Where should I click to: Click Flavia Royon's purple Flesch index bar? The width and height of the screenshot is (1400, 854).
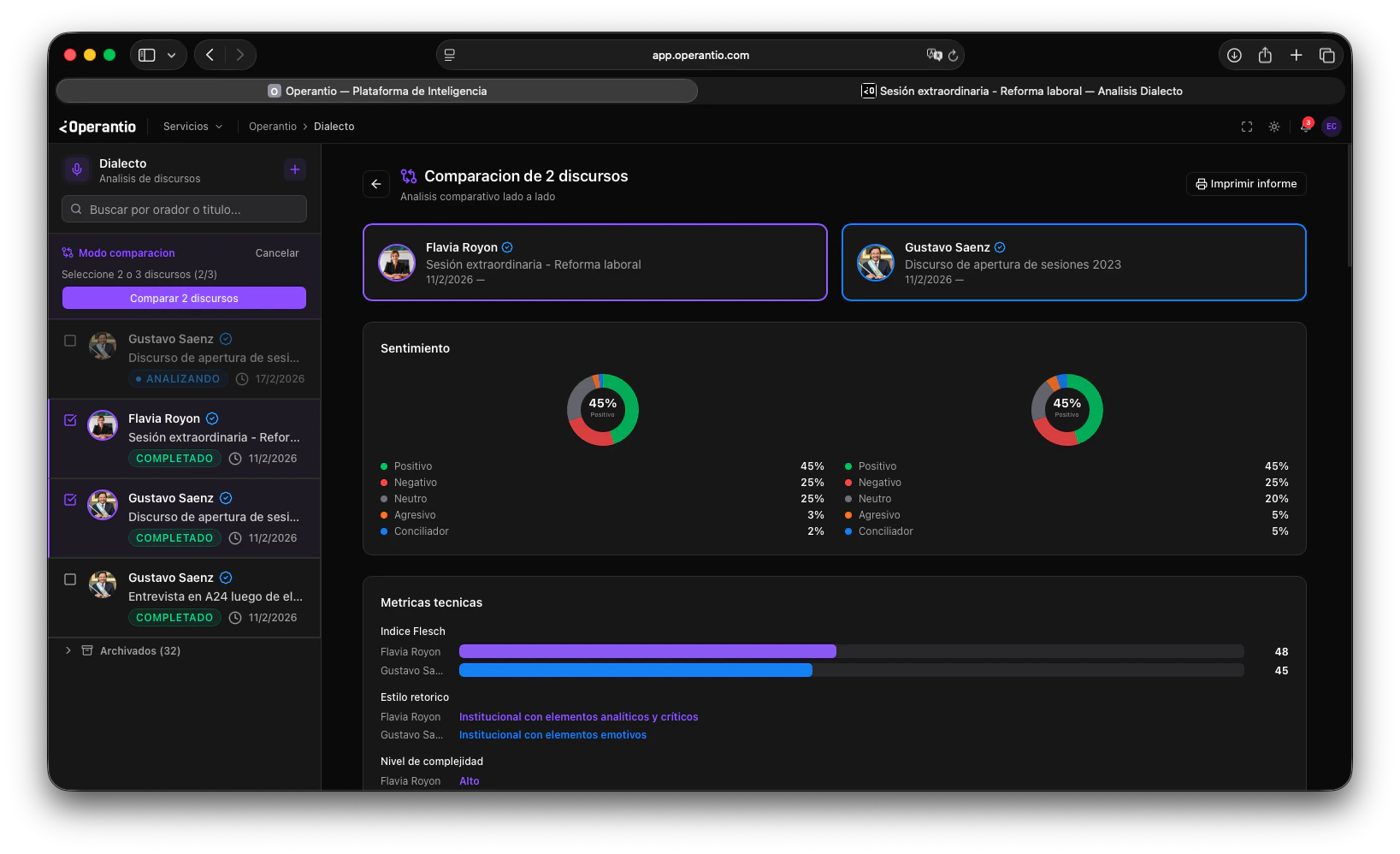click(x=647, y=651)
